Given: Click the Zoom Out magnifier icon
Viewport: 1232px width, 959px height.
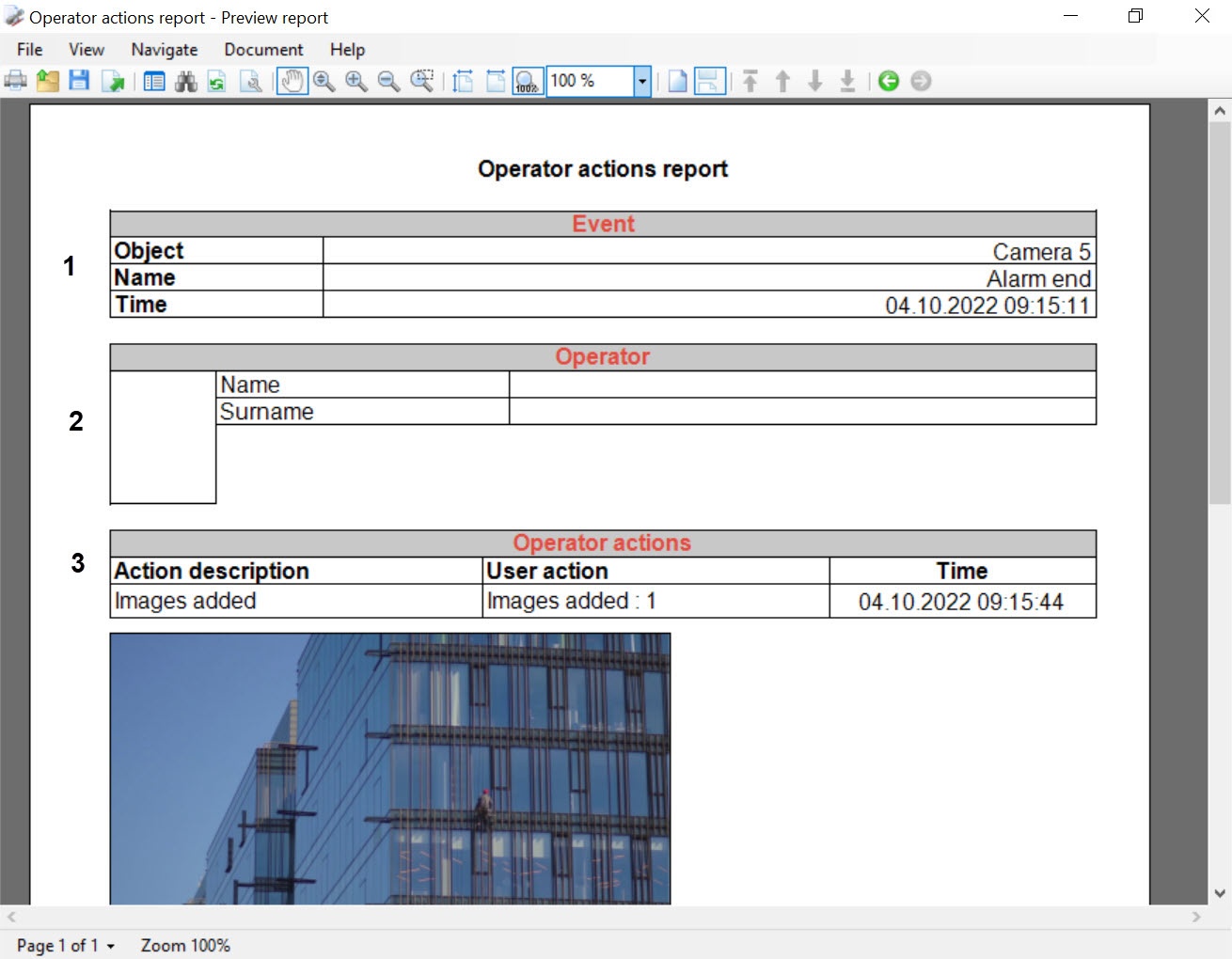Looking at the screenshot, I should point(388,82).
